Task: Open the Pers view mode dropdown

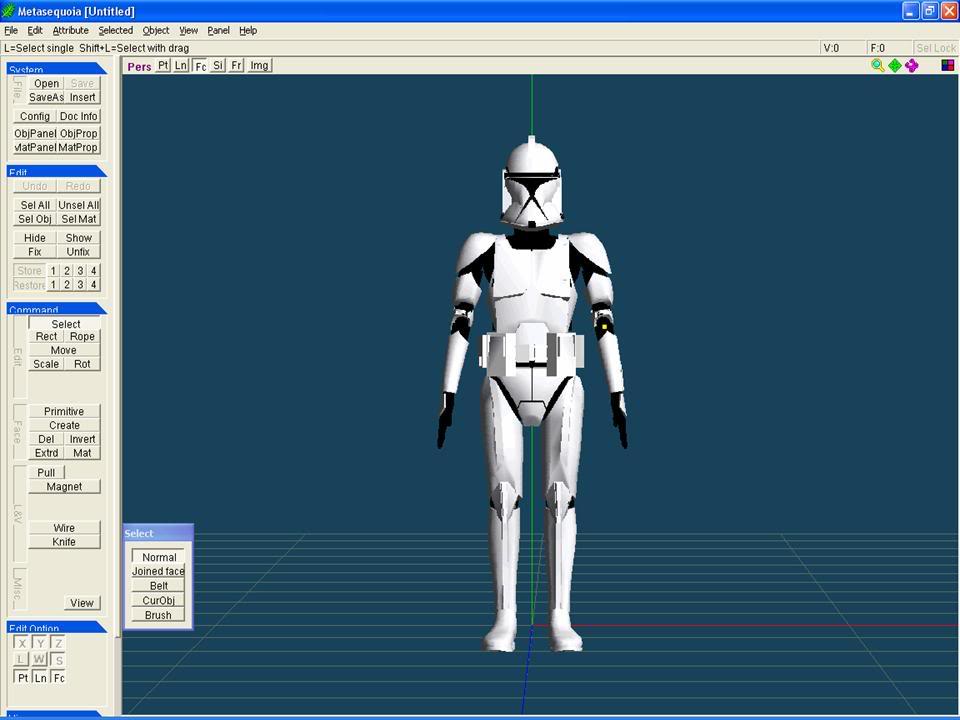Action: (x=139, y=67)
